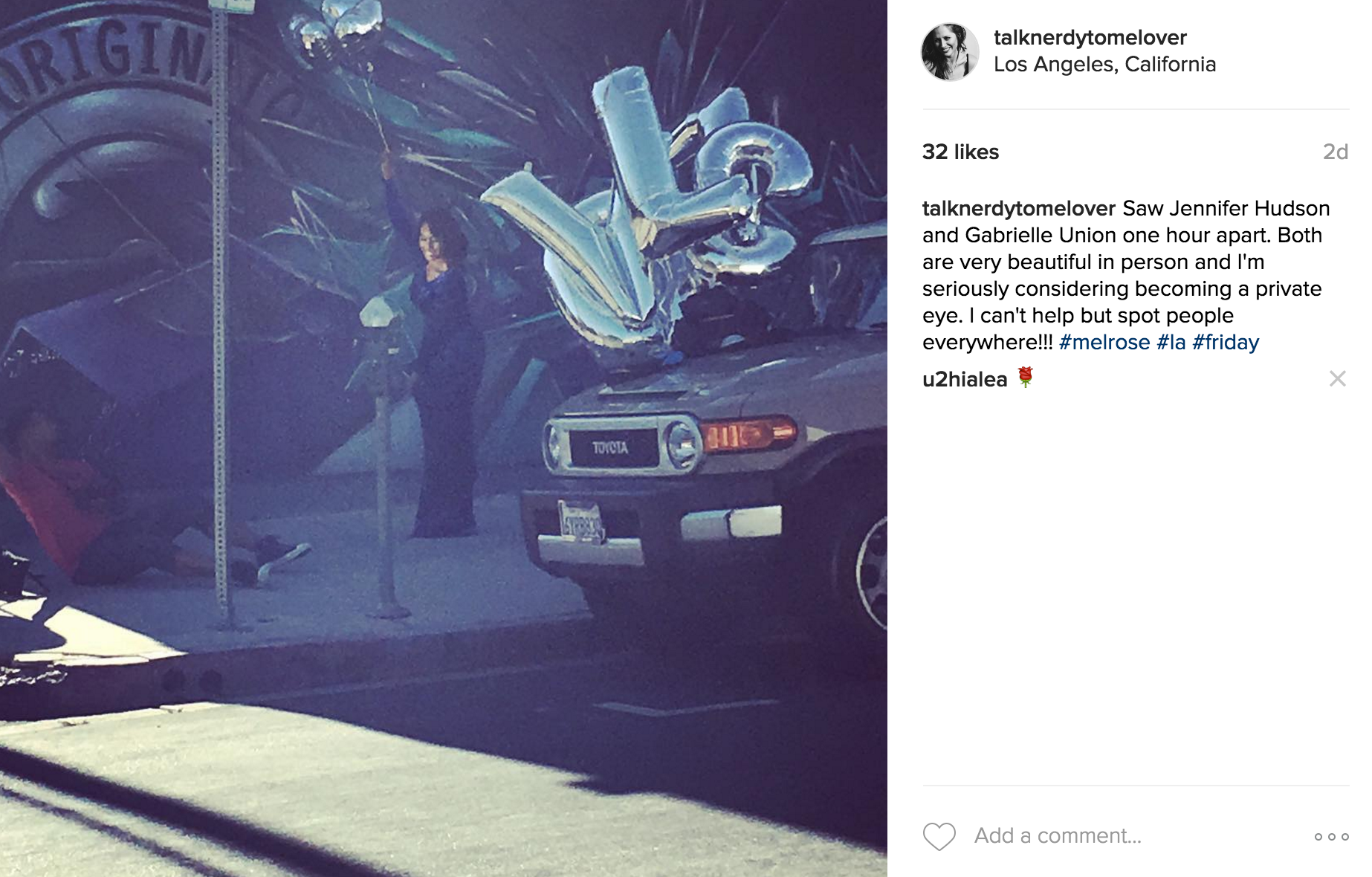Open the three-dot more options menu
Viewport: 1372px width, 877px height.
(1331, 837)
